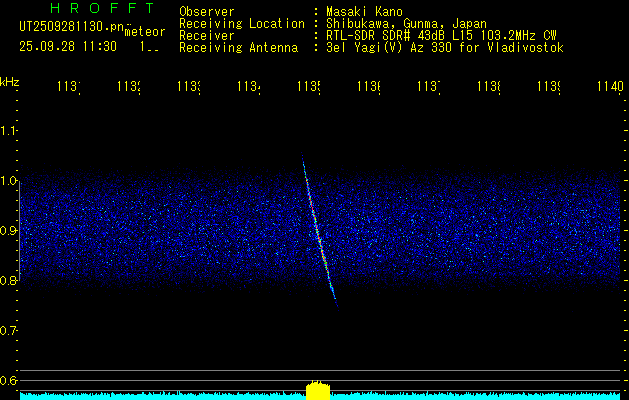
Task: Click the 1.1 frequency axis tick
Action: pyautogui.click(x=9, y=131)
